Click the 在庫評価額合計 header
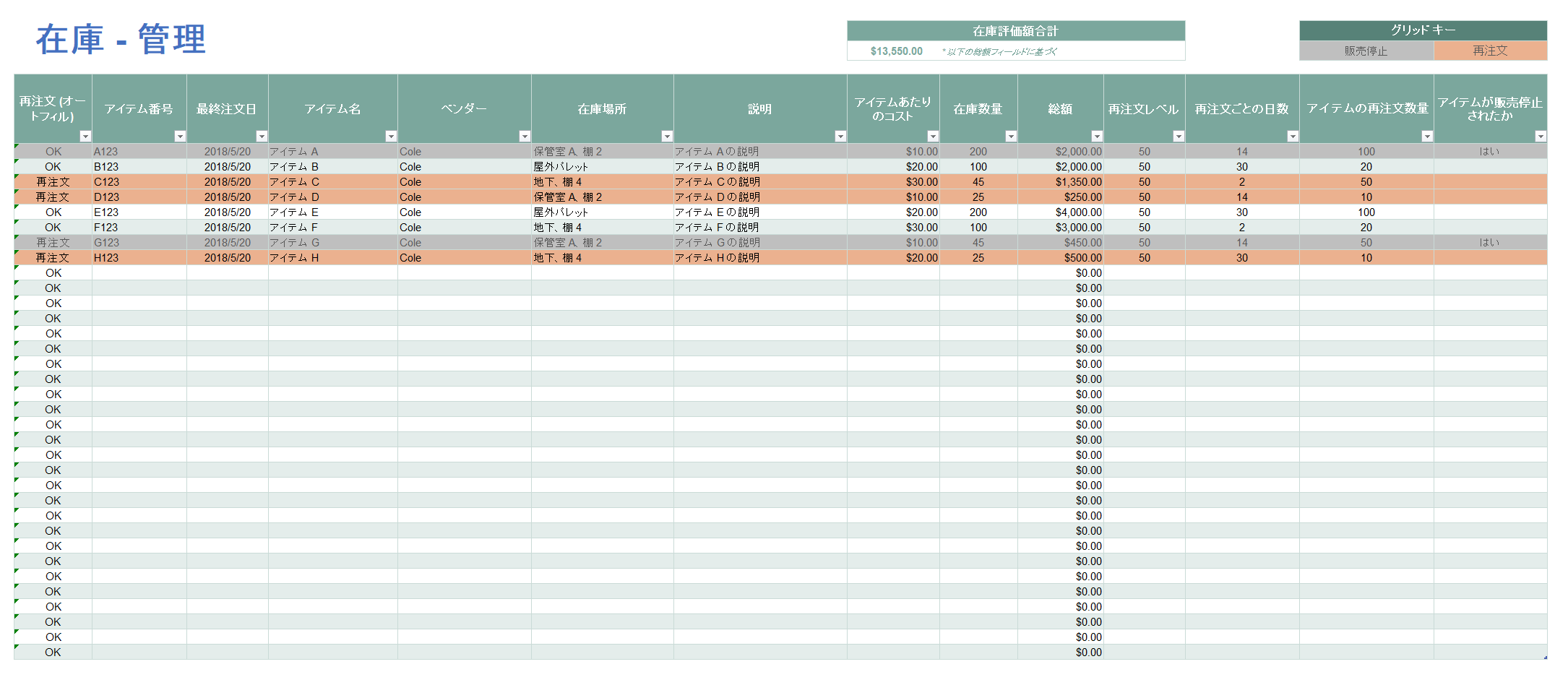1568x685 pixels. (1016, 31)
